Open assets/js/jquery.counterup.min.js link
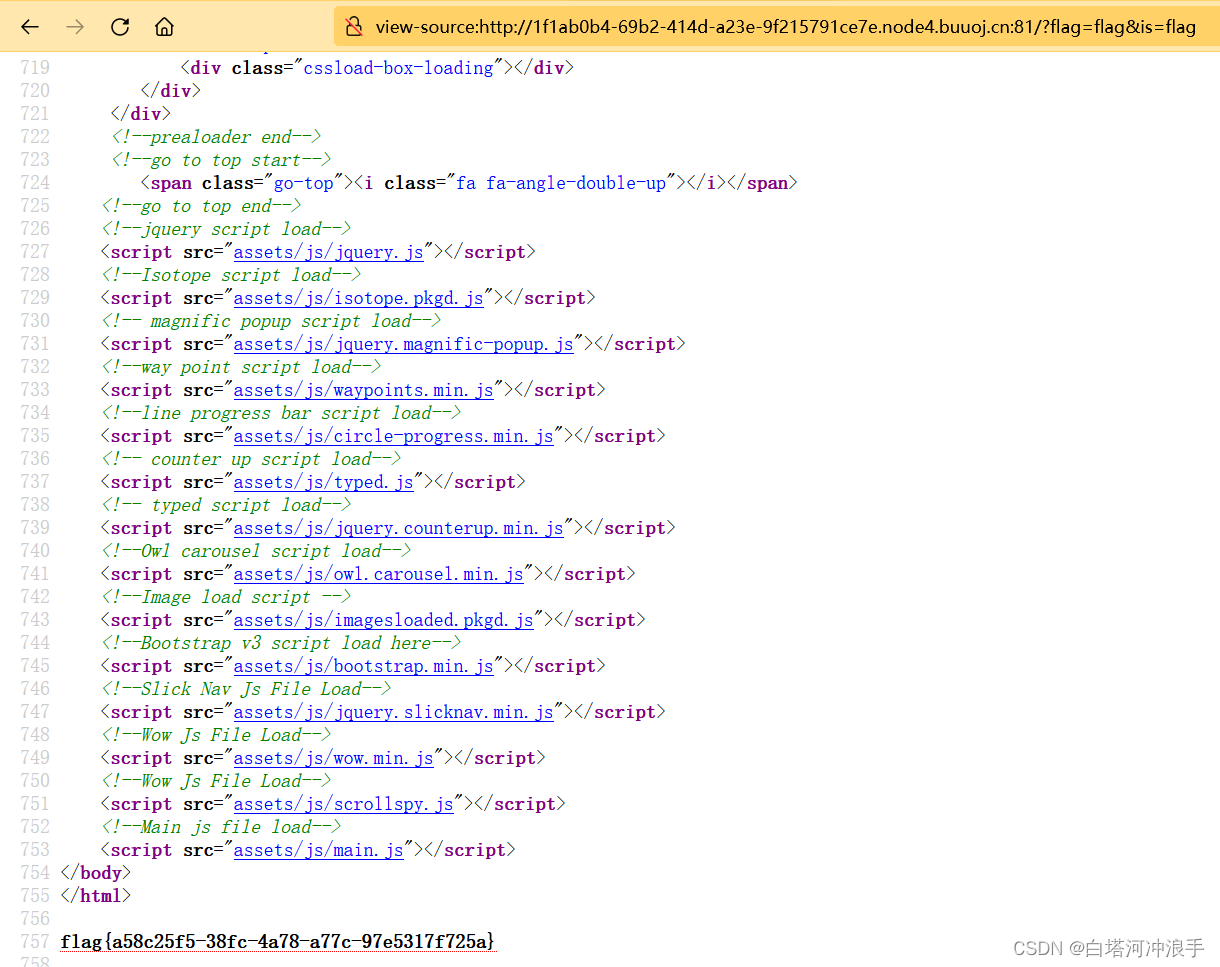 point(398,528)
